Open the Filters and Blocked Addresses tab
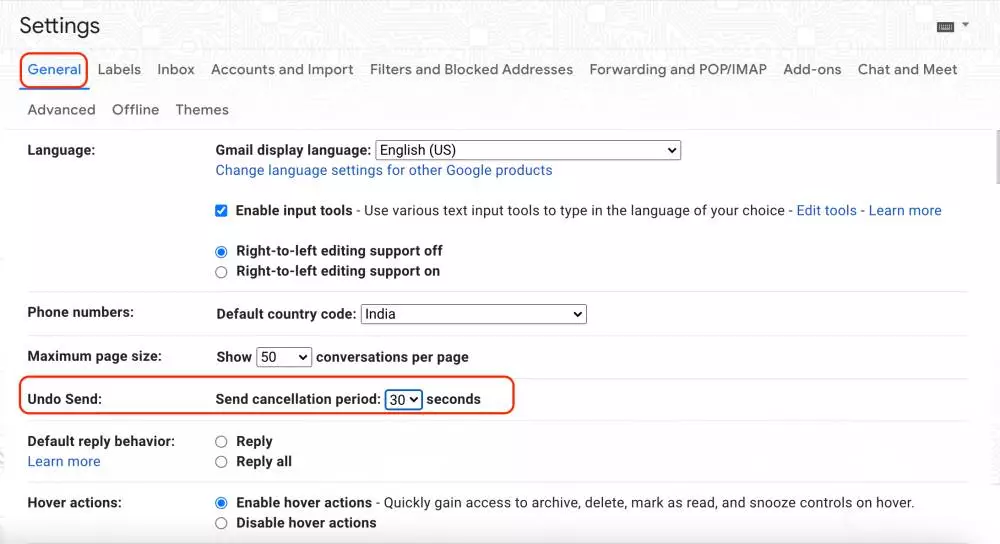Screen dimensions: 1000x544 (471, 70)
